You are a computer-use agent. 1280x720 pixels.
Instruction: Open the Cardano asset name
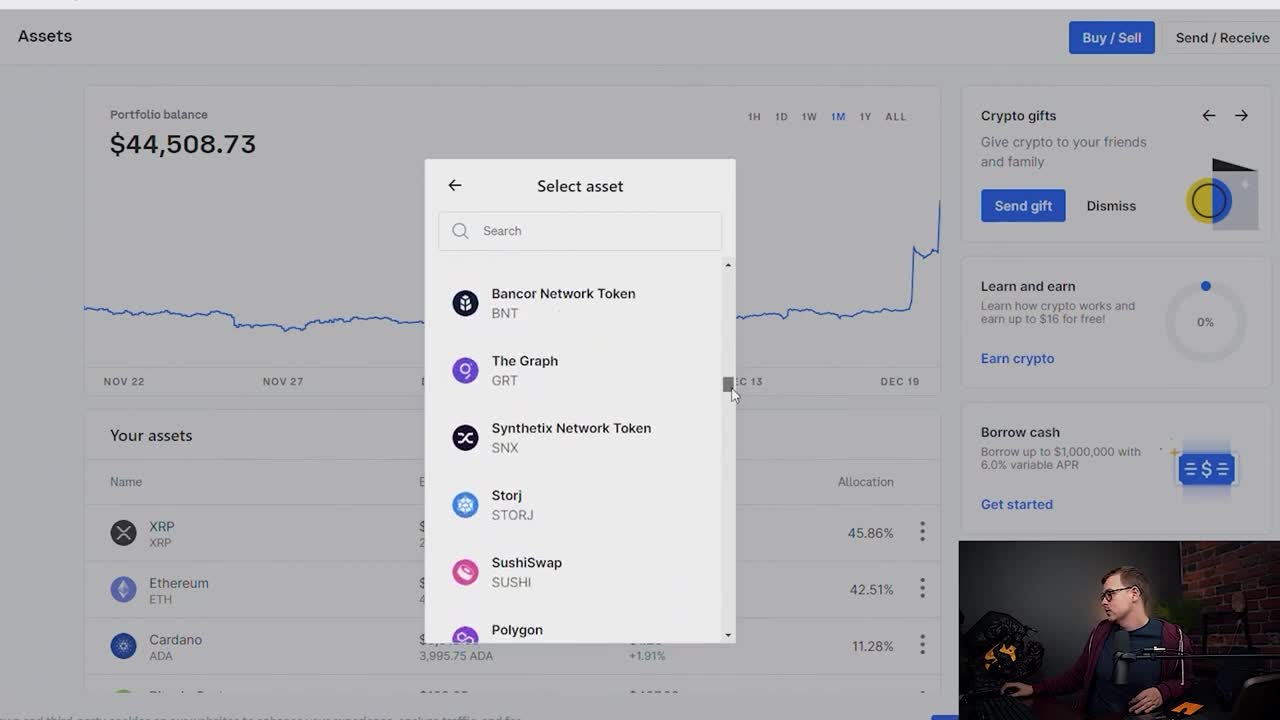coord(175,640)
